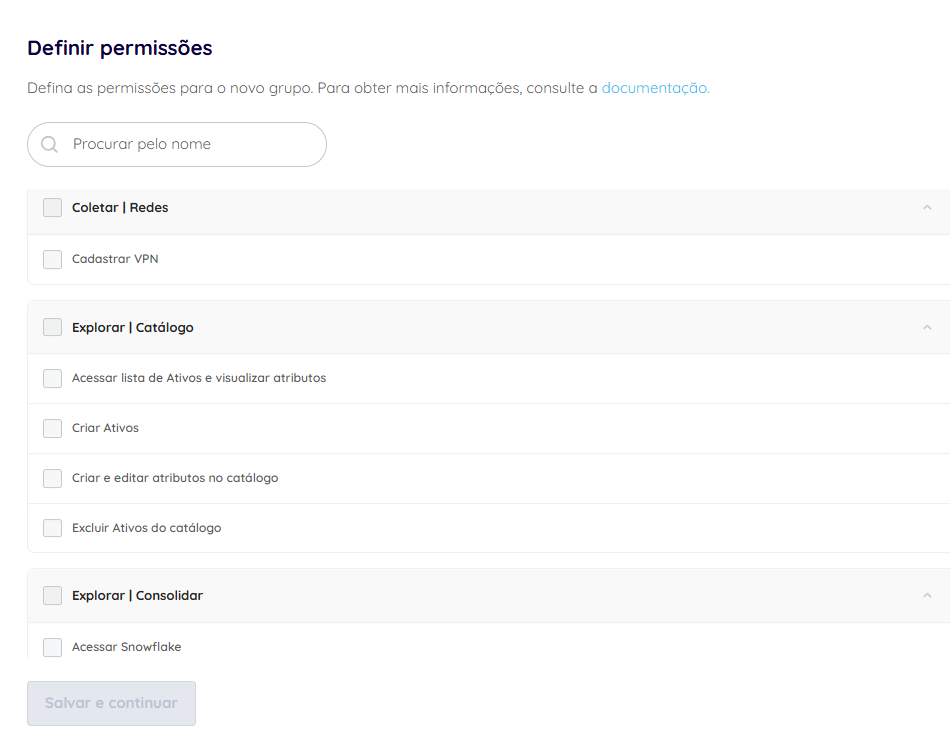The height and width of the screenshot is (743, 950).
Task: Click the Explorar | Consolidar header text
Action: (x=138, y=596)
